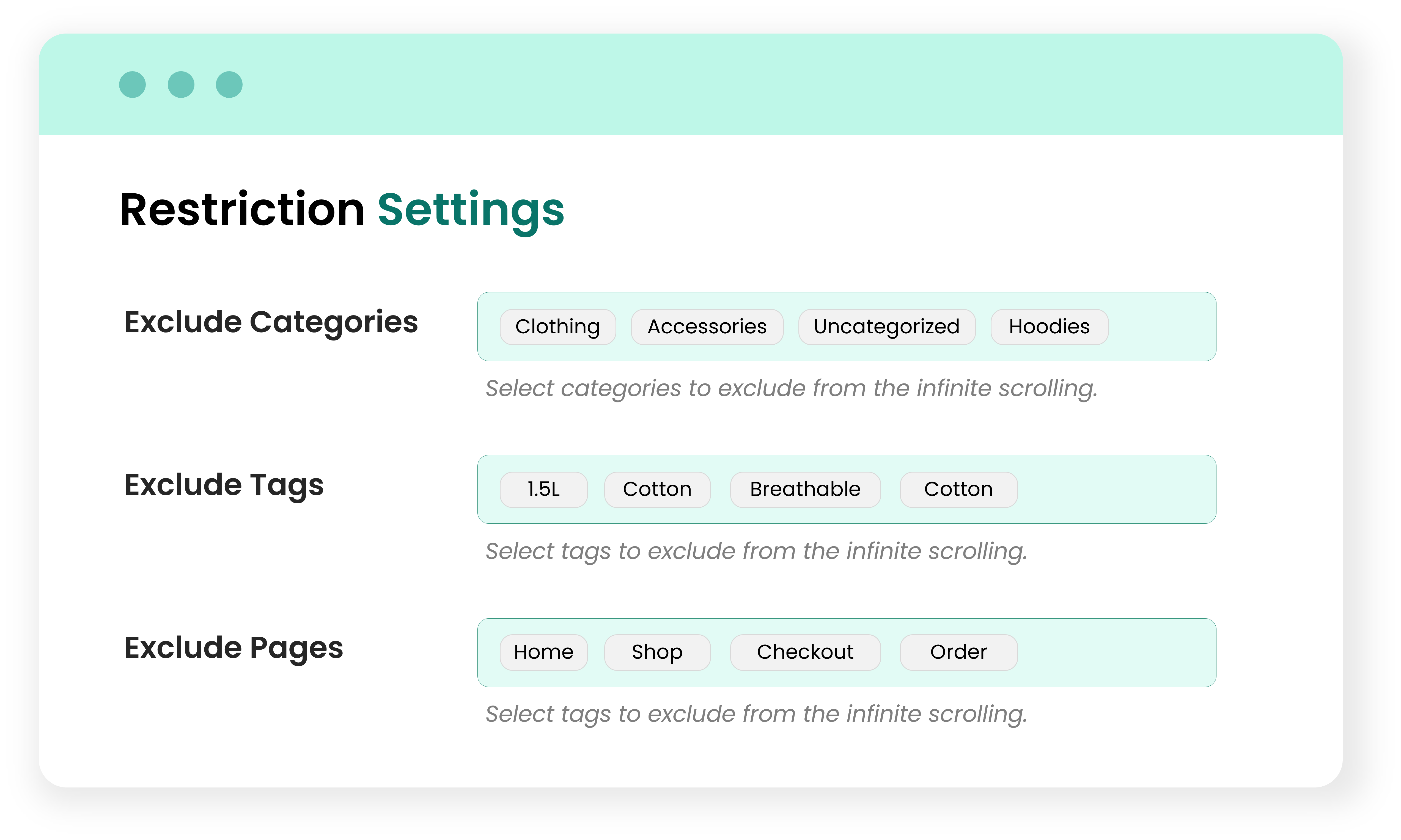
Task: Click the Shop page chip
Action: 657,652
